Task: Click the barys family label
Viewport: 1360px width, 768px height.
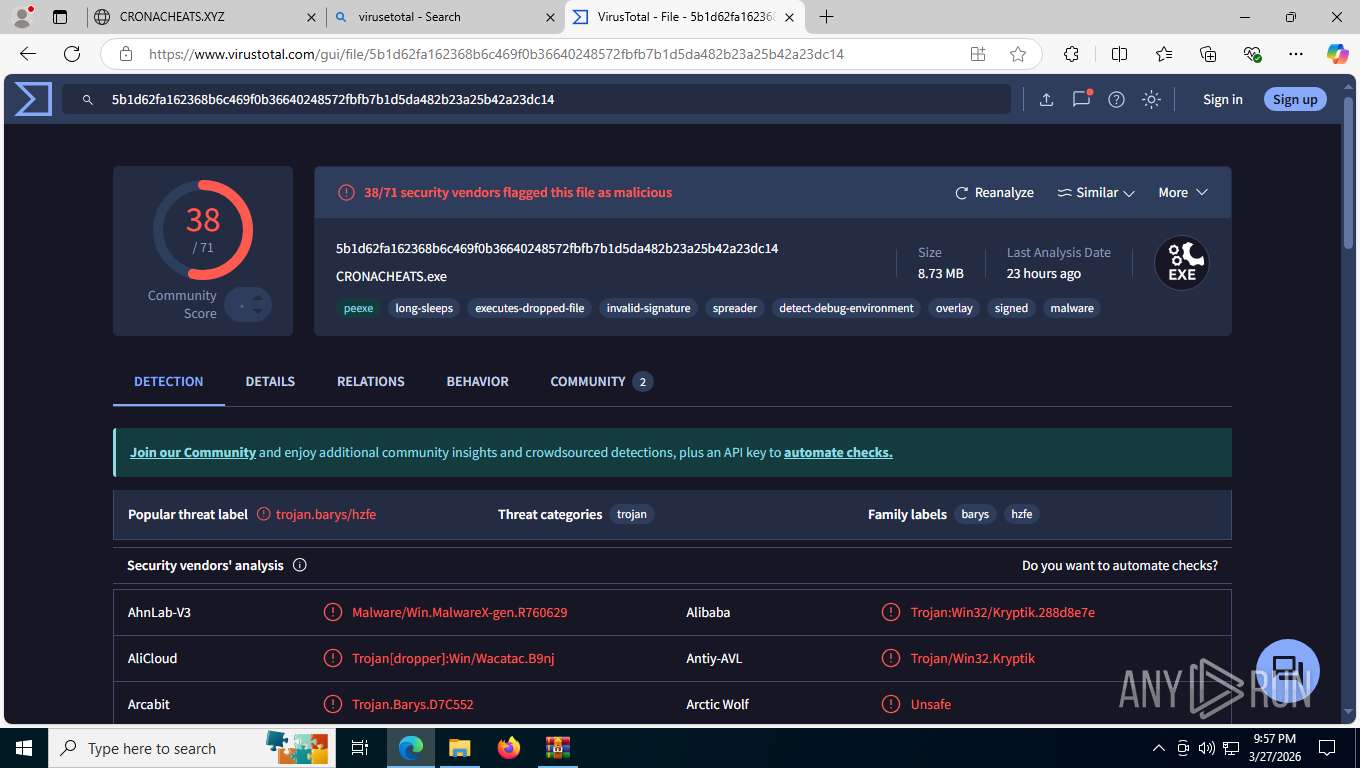Action: pyautogui.click(x=975, y=514)
